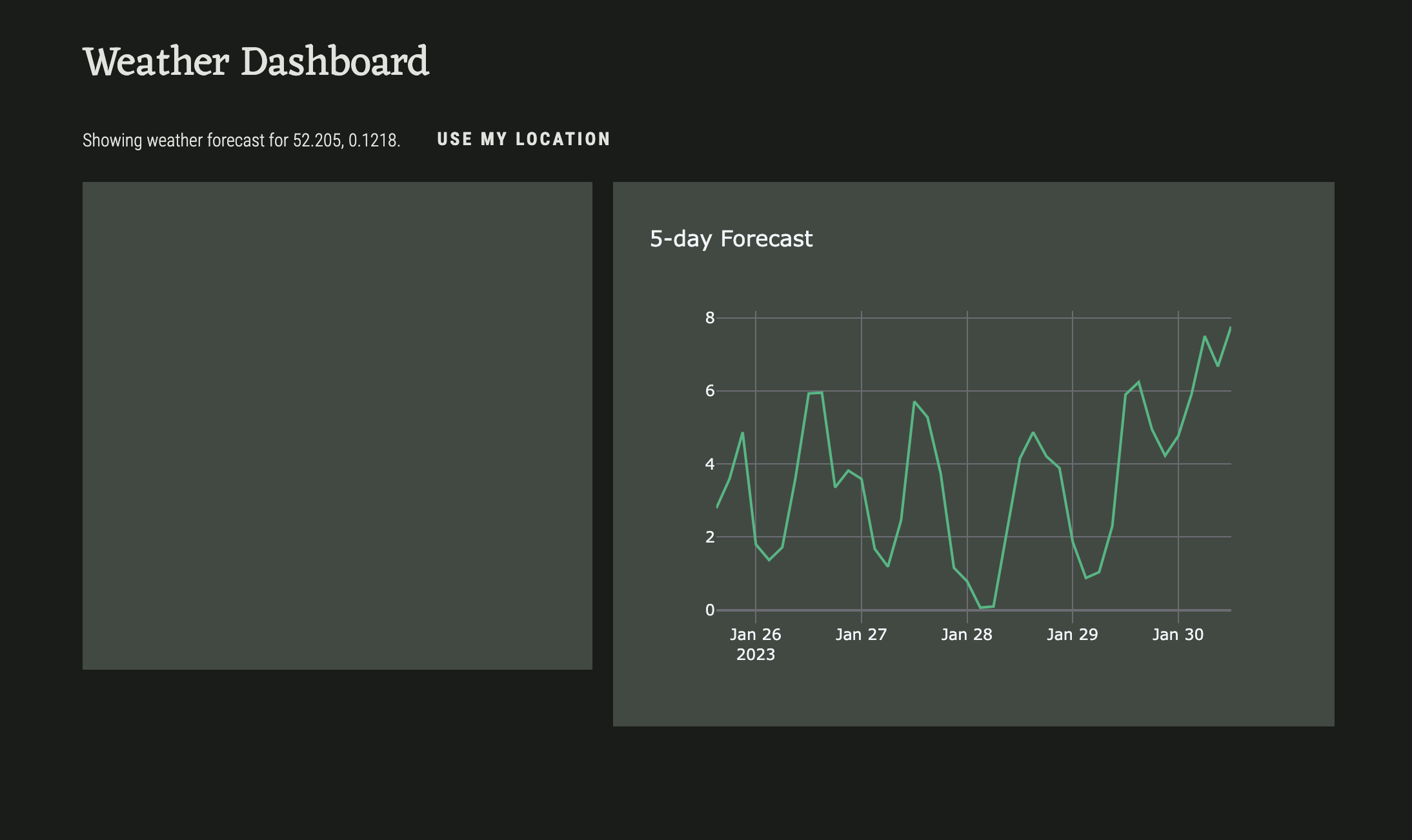The image size is (1412, 840).
Task: Click the forecast line's lowest point near Jan 28
Action: [981, 607]
